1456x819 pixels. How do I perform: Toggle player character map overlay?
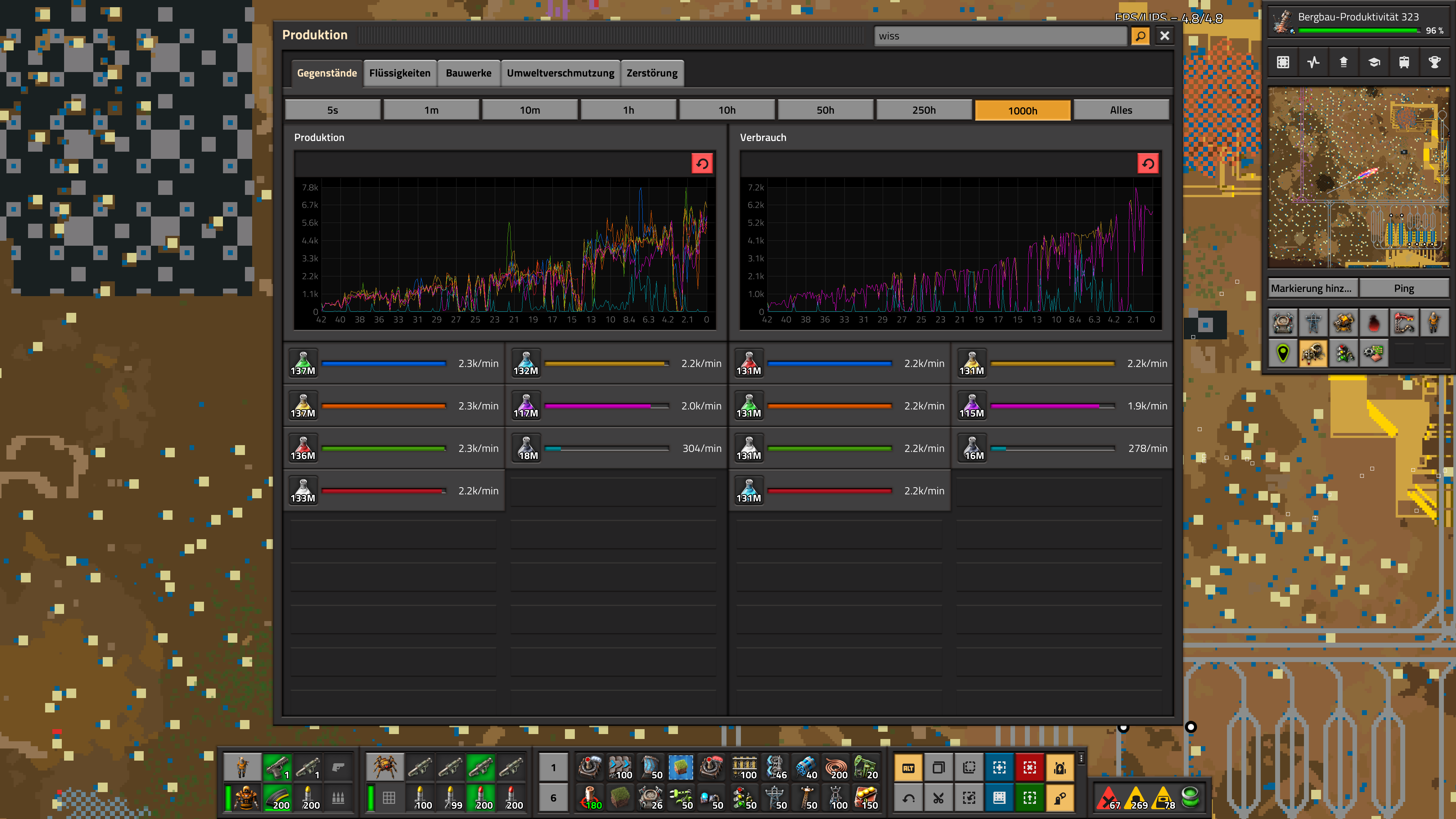(1434, 323)
